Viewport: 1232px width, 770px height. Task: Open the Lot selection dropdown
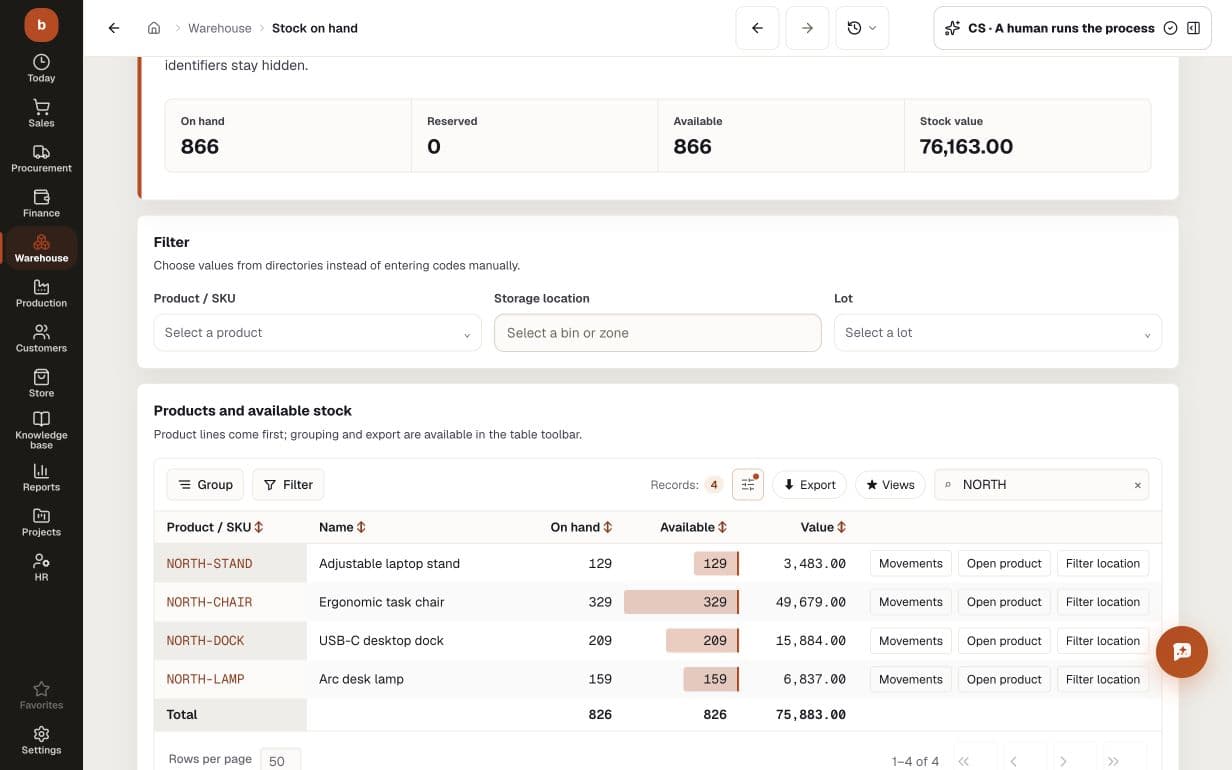pyautogui.click(x=998, y=333)
